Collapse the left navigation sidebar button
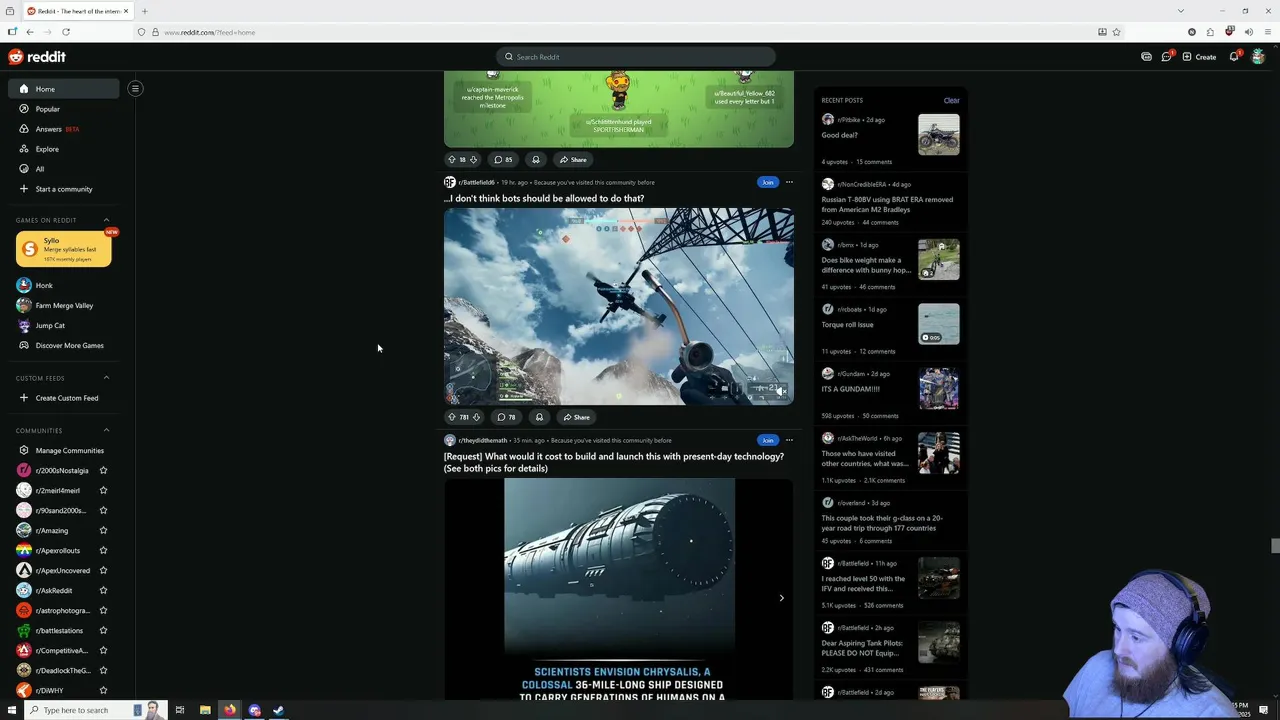This screenshot has width=1280, height=720. click(x=135, y=88)
